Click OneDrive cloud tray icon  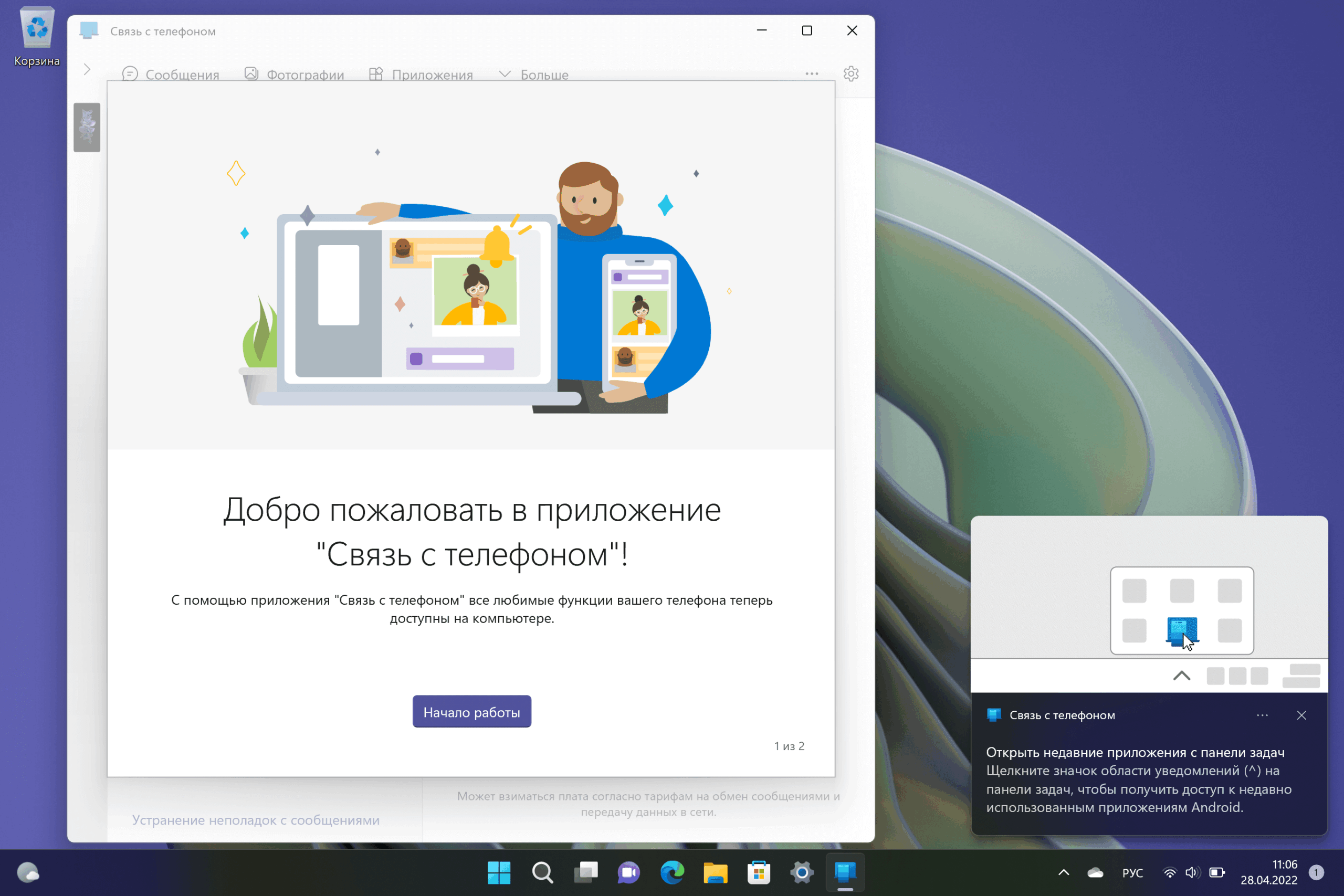tap(1096, 872)
